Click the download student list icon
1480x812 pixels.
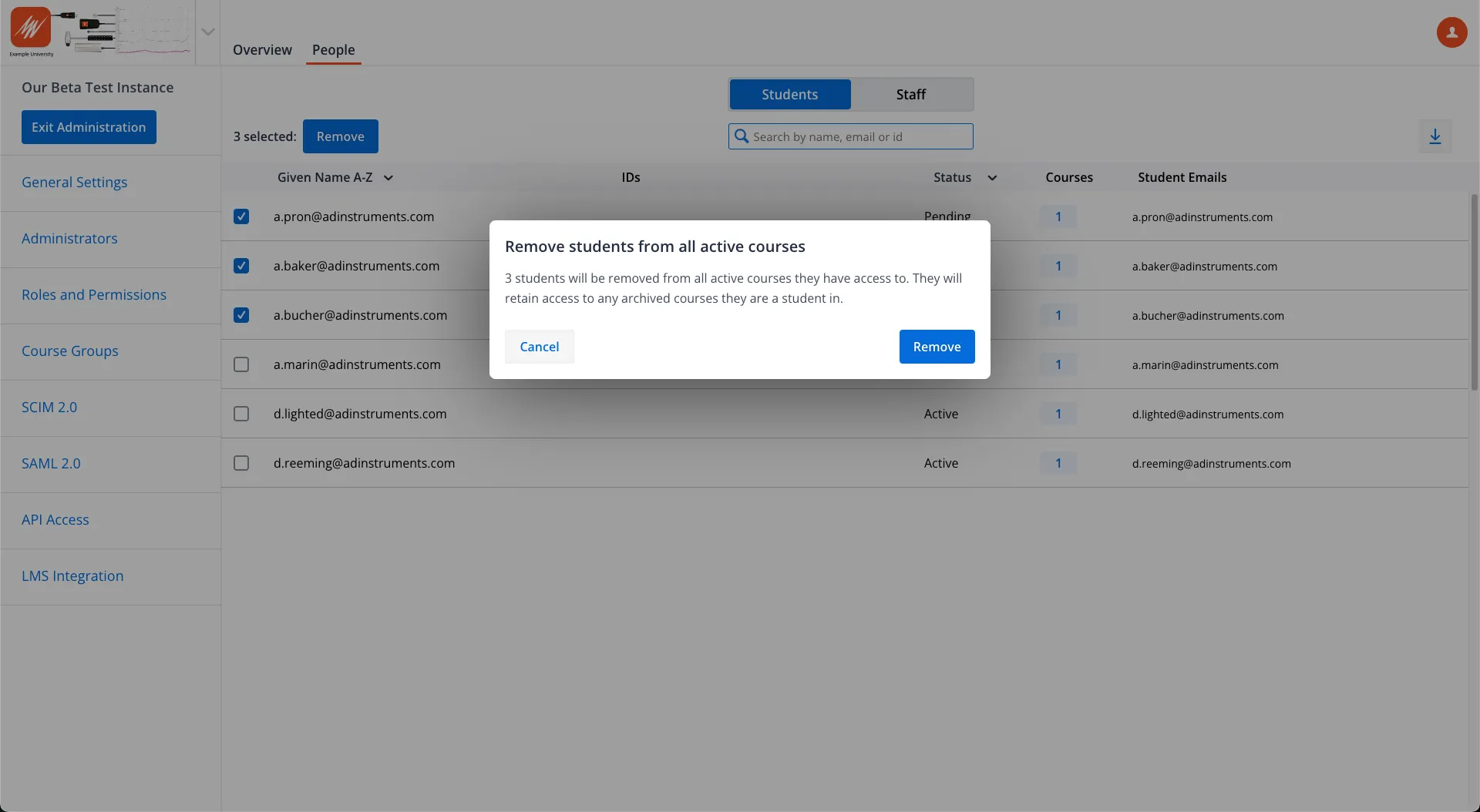pyautogui.click(x=1435, y=136)
